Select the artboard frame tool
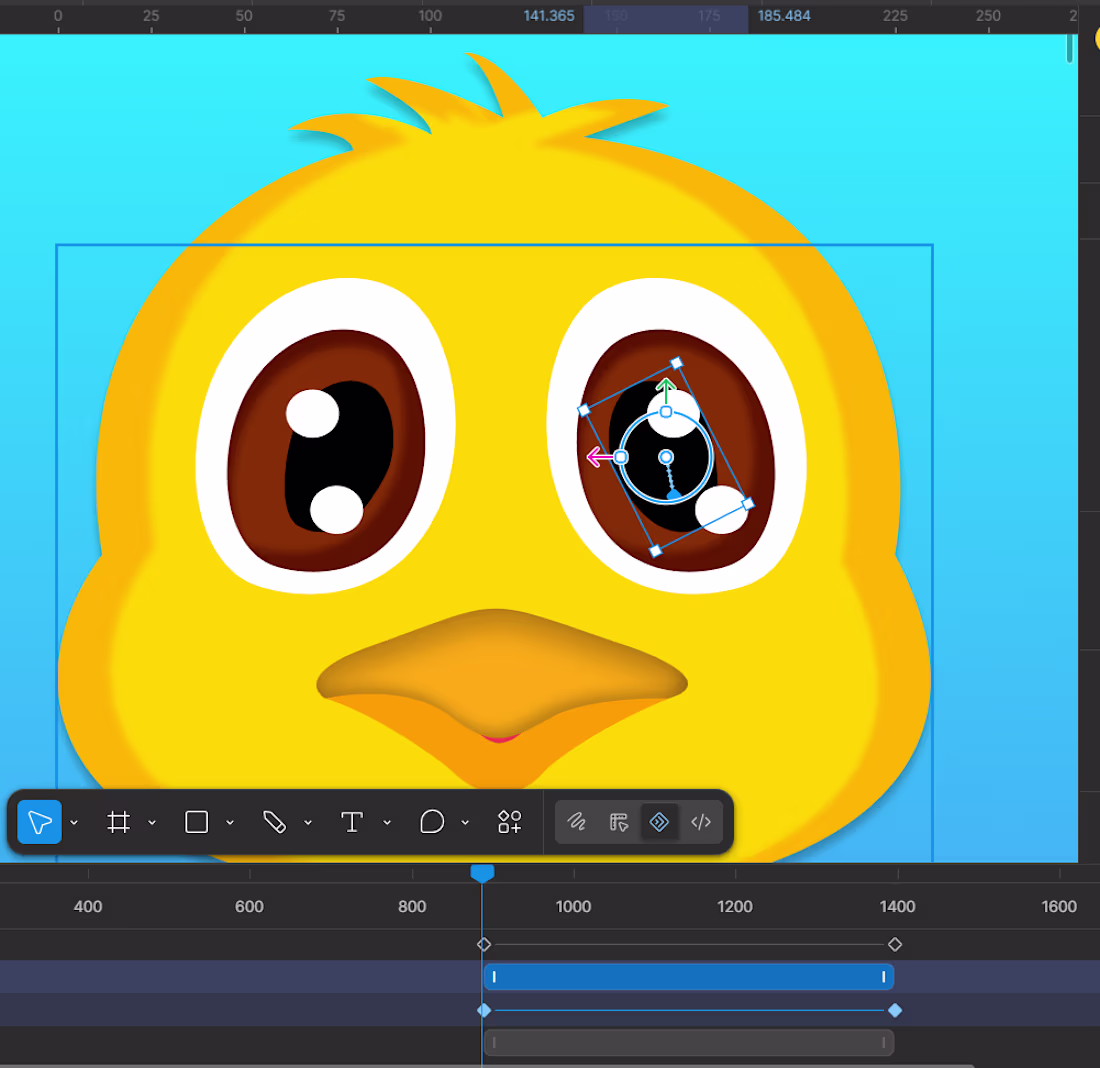1100x1068 pixels. click(119, 822)
